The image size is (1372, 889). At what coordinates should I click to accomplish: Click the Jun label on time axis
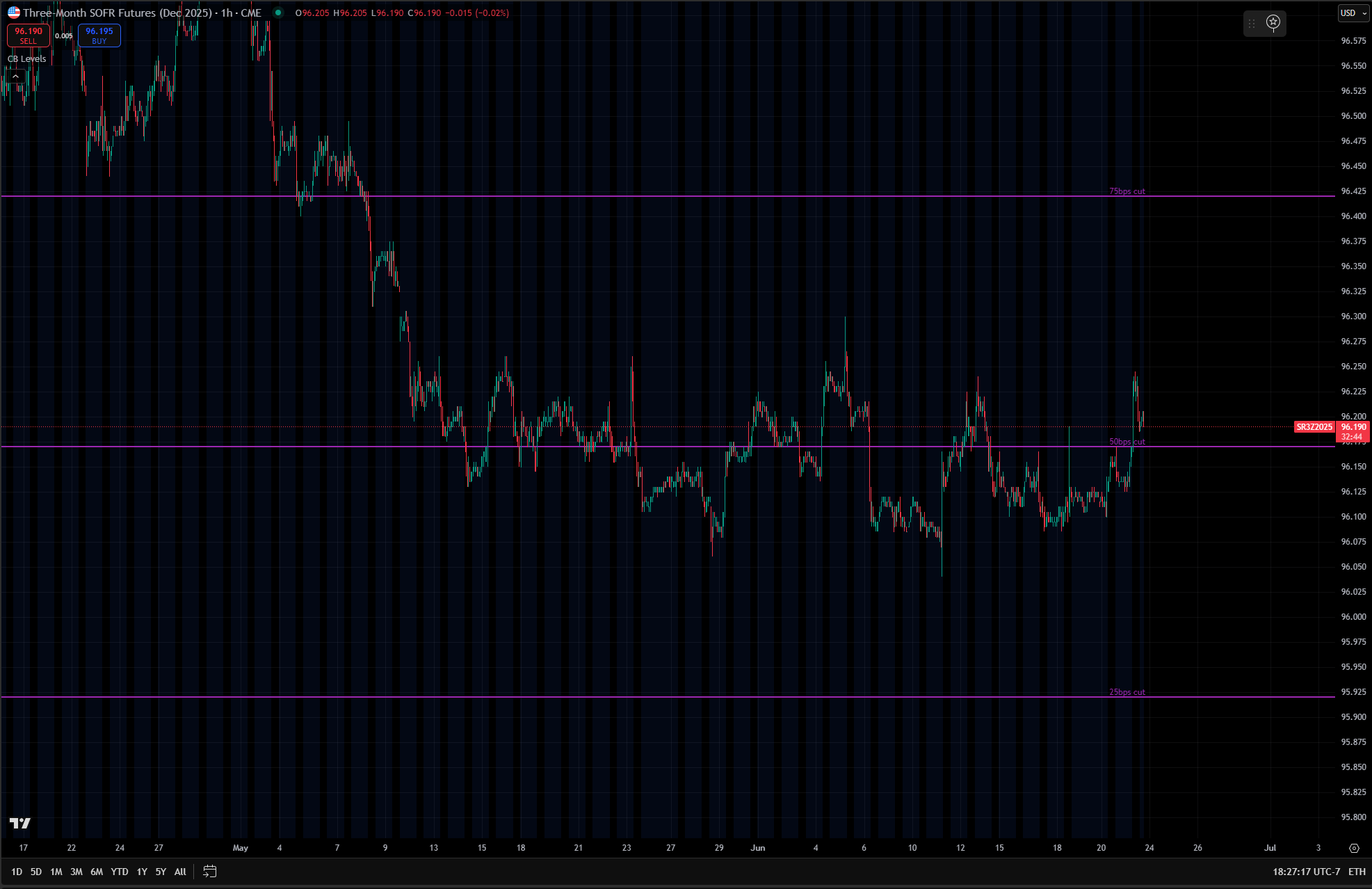[x=758, y=848]
